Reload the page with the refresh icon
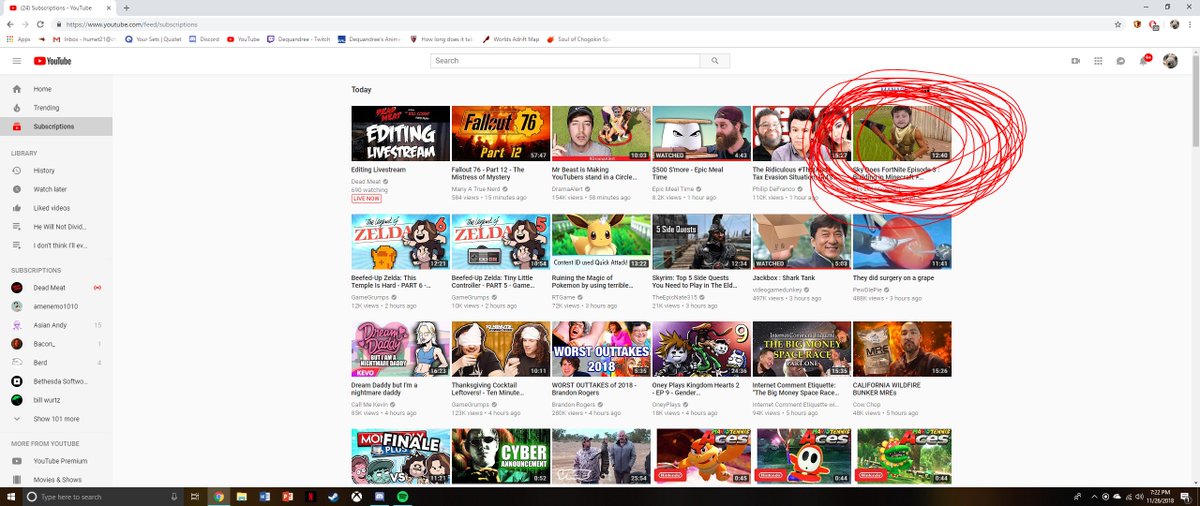This screenshot has width=1200, height=506. (42, 23)
